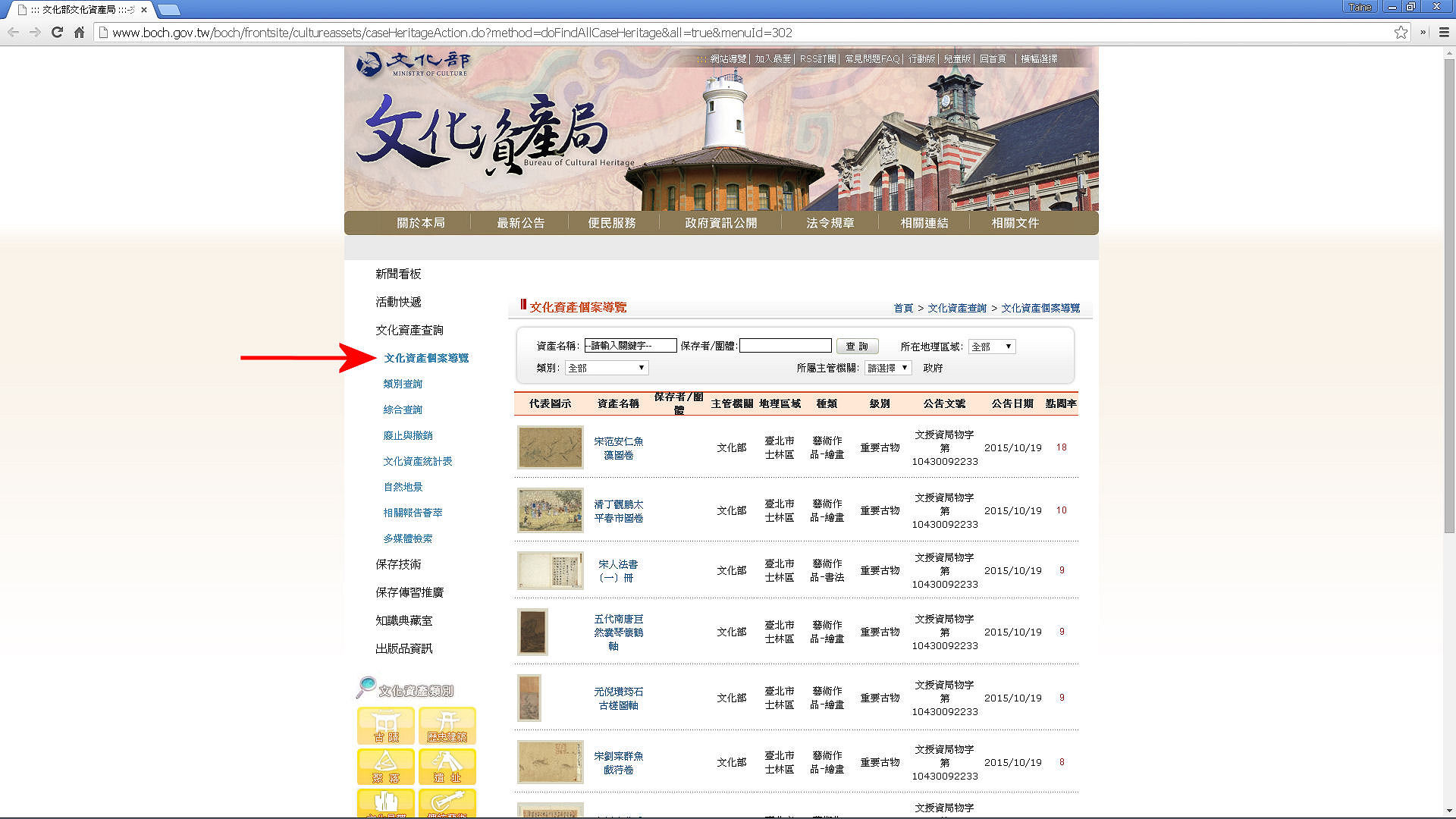Click the 首頁 breadcrumb link

point(903,308)
